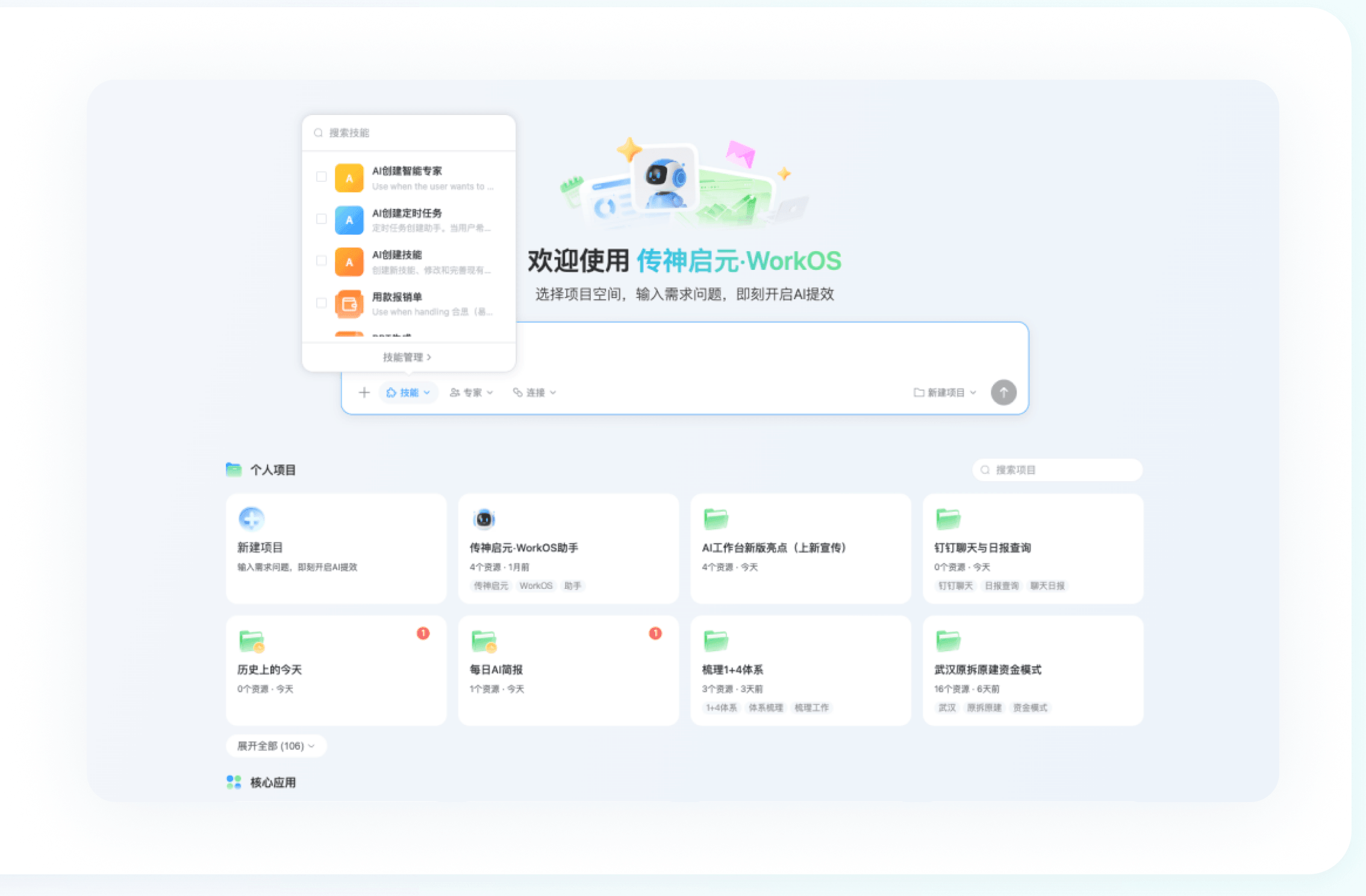Open the 武汉原拆原建资金模式 project title

coord(988,670)
